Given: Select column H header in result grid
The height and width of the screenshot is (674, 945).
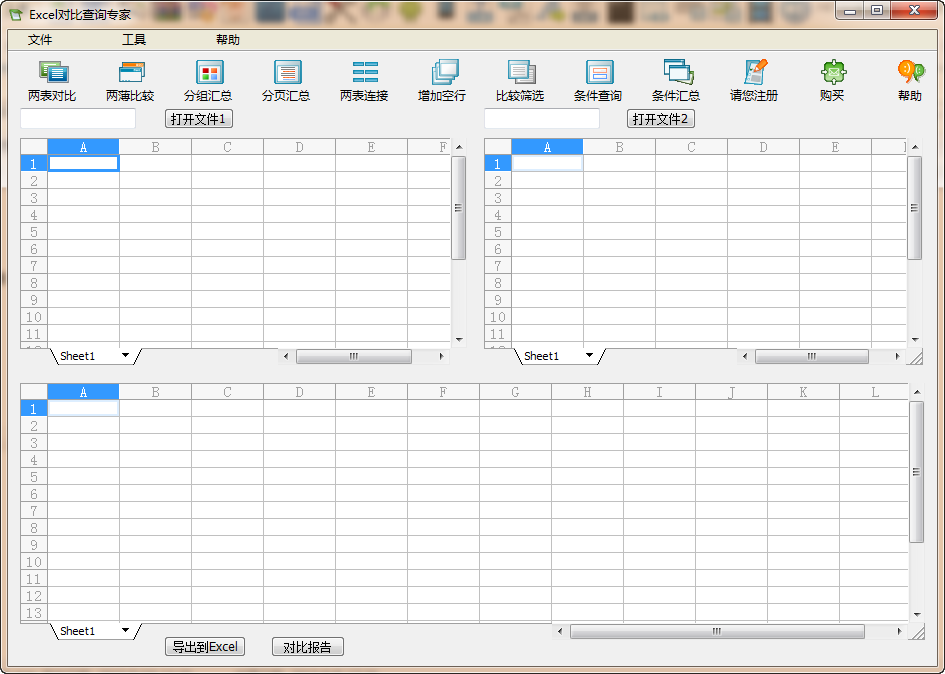Looking at the screenshot, I should tap(587, 392).
